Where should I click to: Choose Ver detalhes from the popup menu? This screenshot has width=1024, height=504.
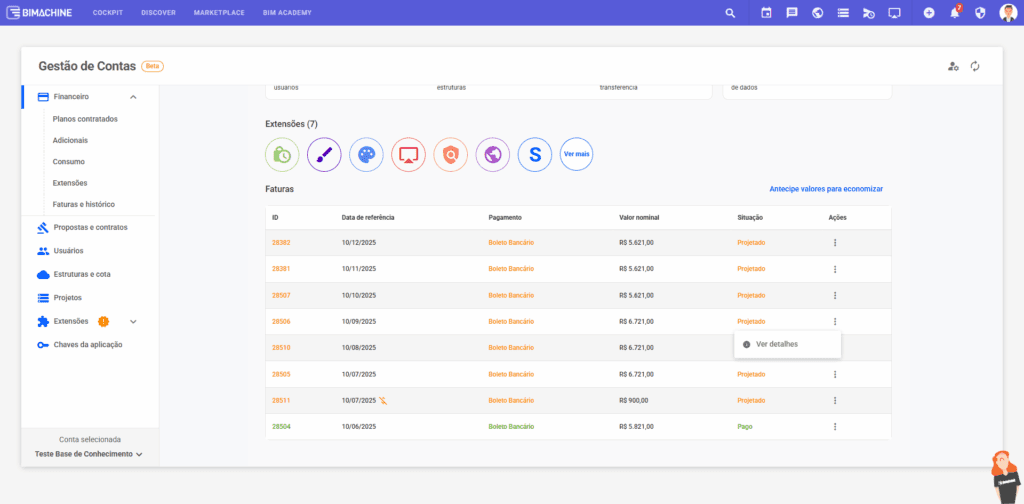776,344
